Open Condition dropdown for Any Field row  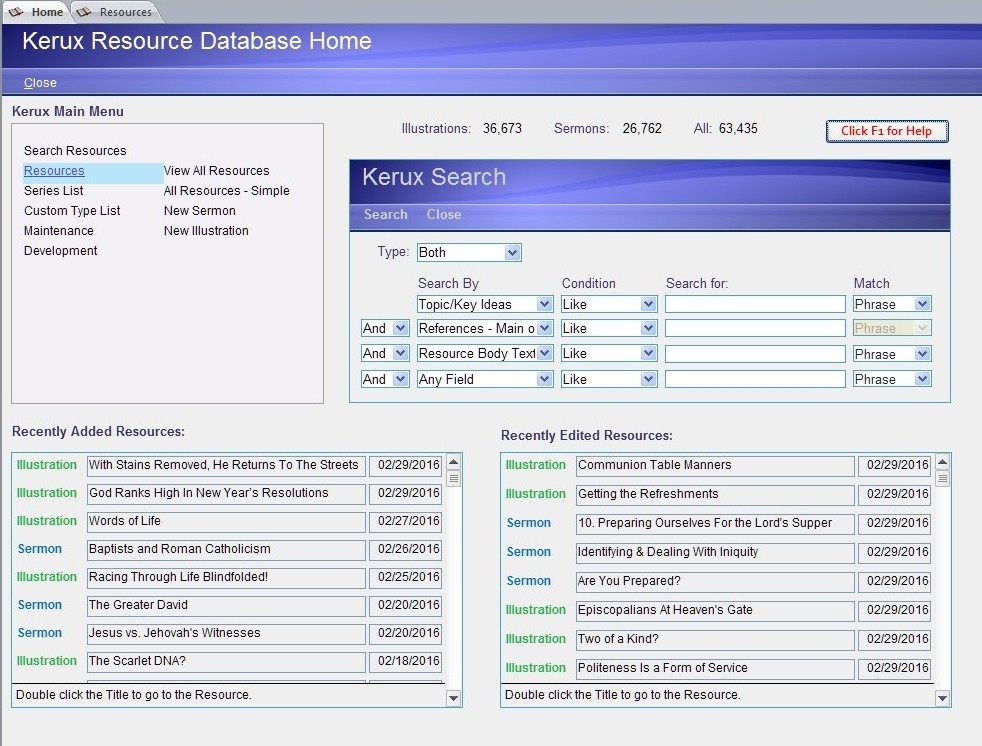click(648, 379)
